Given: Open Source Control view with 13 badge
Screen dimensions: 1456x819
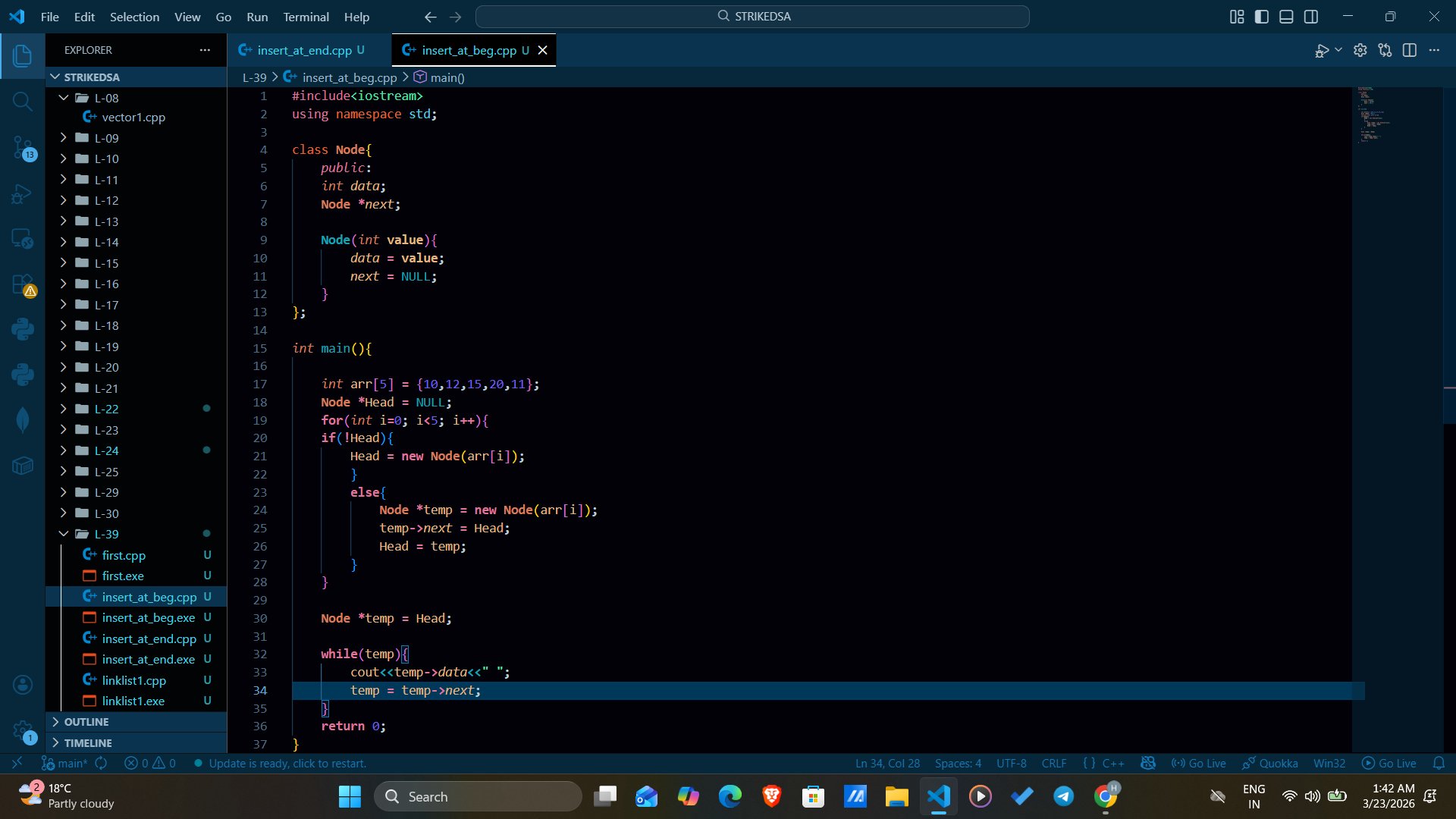Looking at the screenshot, I should click(x=23, y=148).
